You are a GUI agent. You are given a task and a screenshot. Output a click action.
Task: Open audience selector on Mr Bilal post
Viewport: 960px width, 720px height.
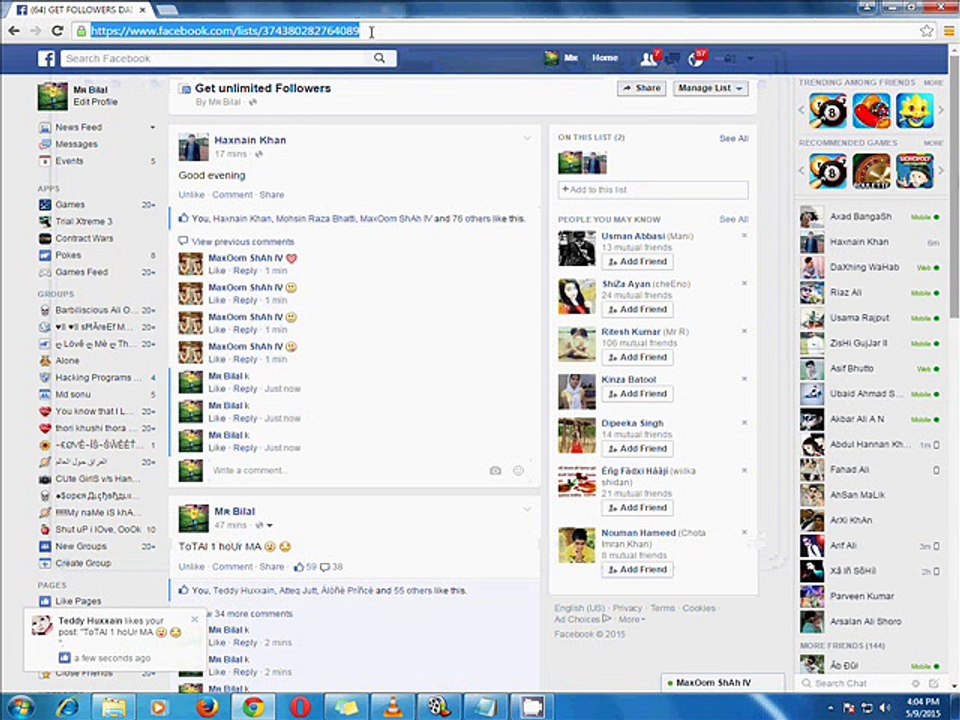264,525
